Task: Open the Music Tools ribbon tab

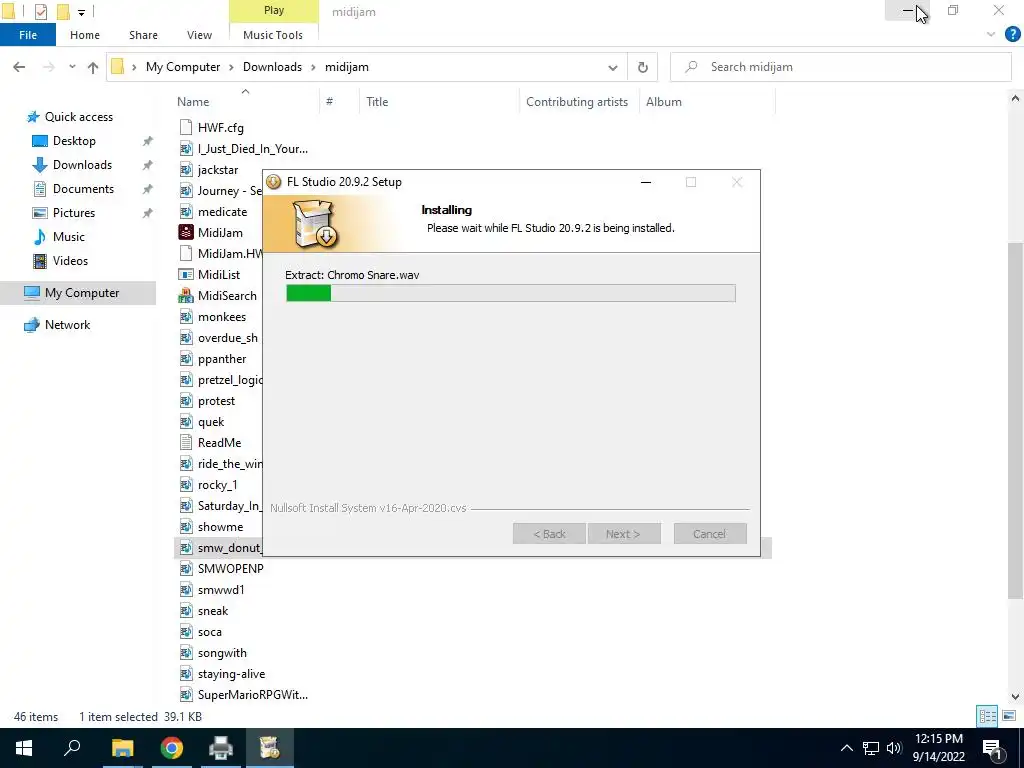Action: point(273,35)
